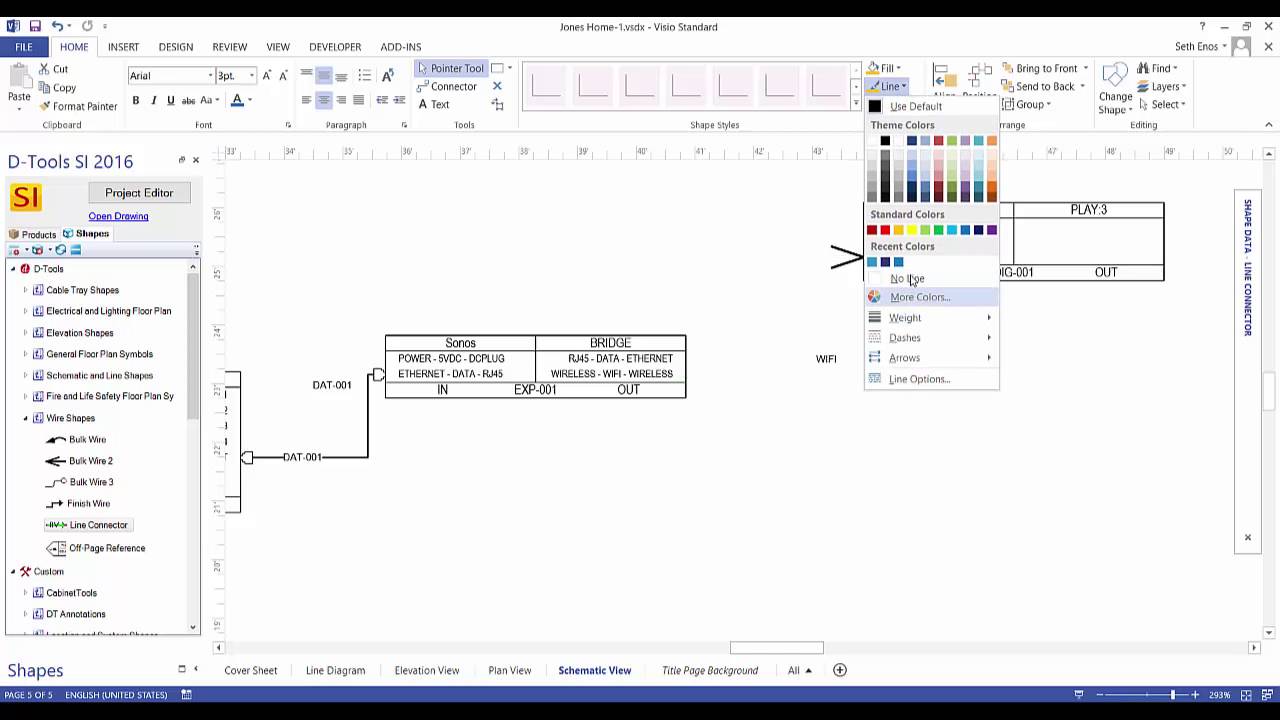Choose More Colors option
Image resolution: width=1280 pixels, height=720 pixels.
pyautogui.click(x=931, y=297)
